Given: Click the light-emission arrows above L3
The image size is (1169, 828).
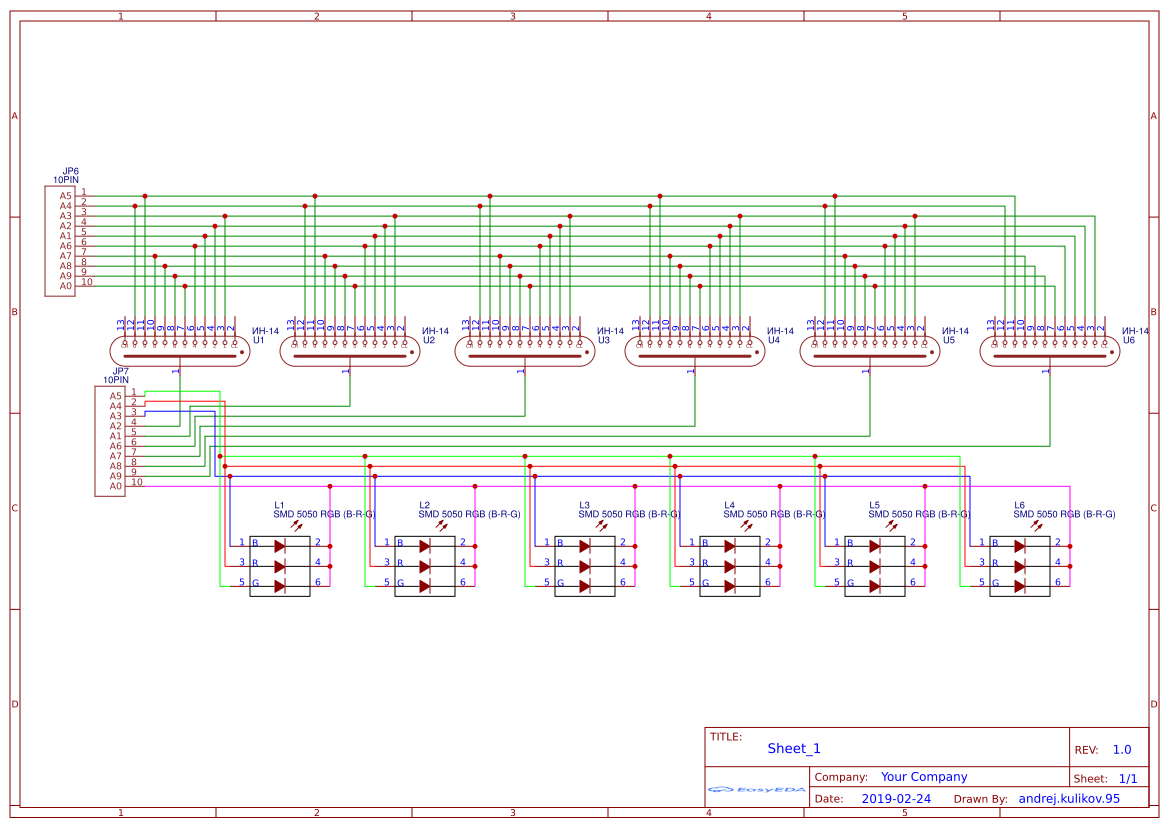Looking at the screenshot, I should (x=602, y=525).
